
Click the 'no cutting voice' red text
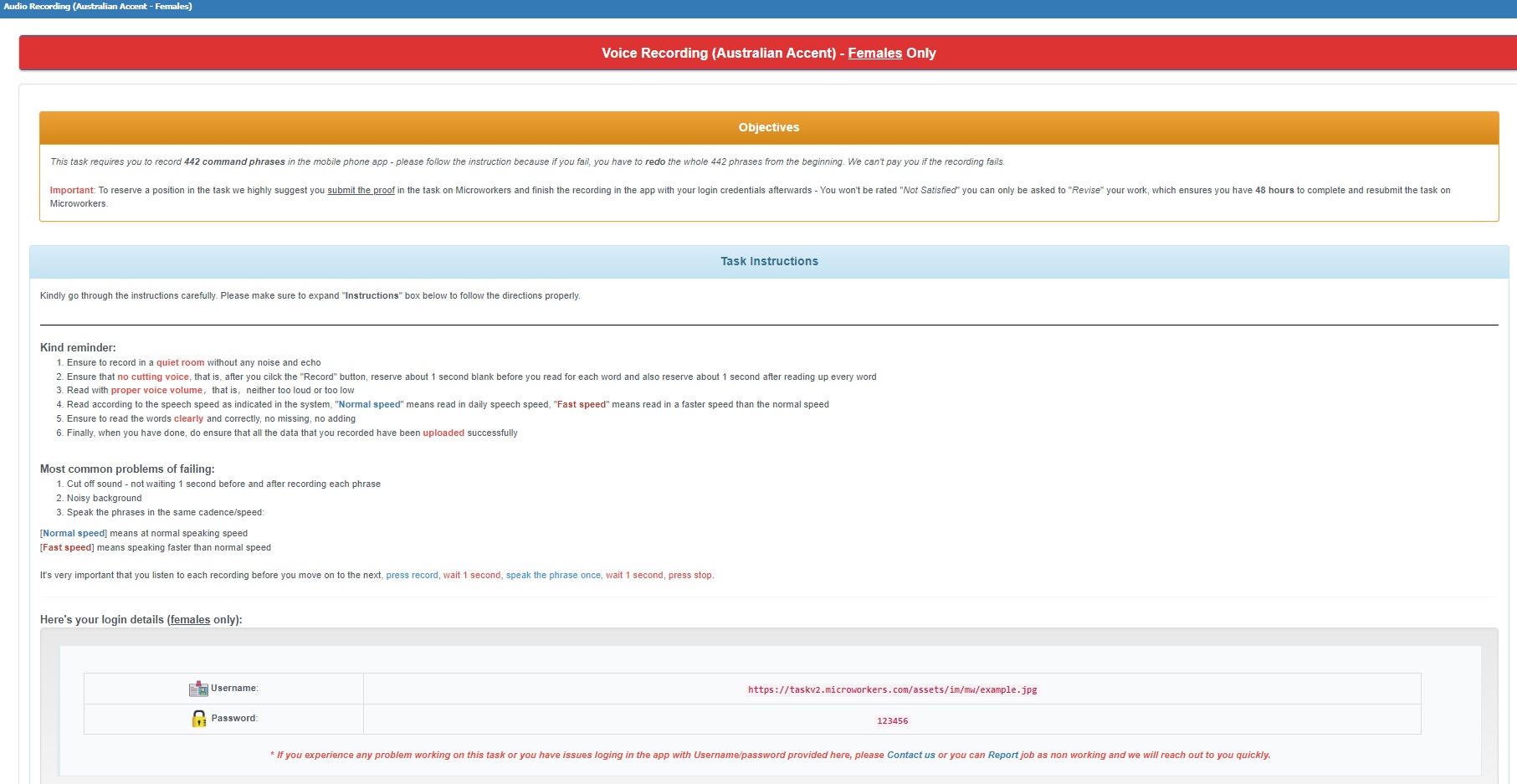coord(153,377)
